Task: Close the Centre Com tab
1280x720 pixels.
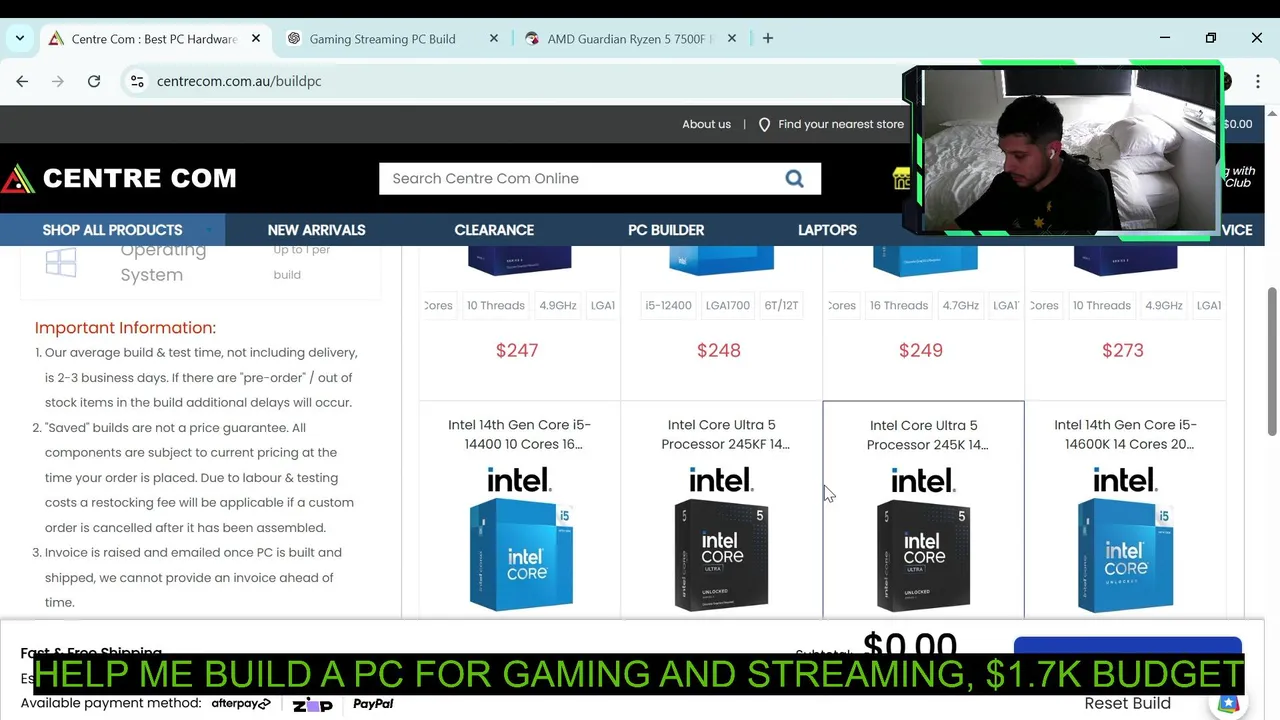Action: point(256,38)
